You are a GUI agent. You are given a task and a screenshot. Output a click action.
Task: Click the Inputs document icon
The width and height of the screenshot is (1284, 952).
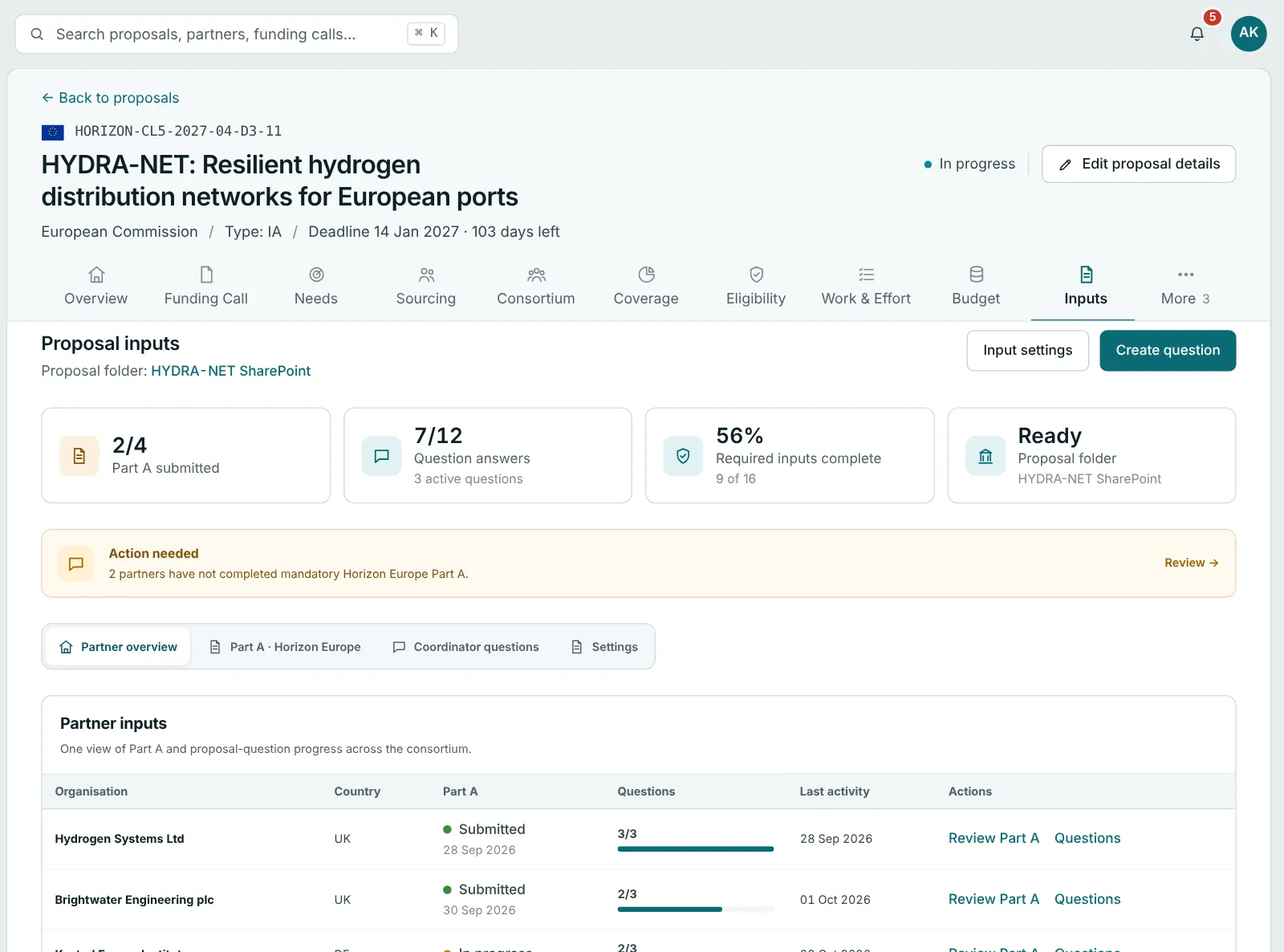coord(1086,275)
